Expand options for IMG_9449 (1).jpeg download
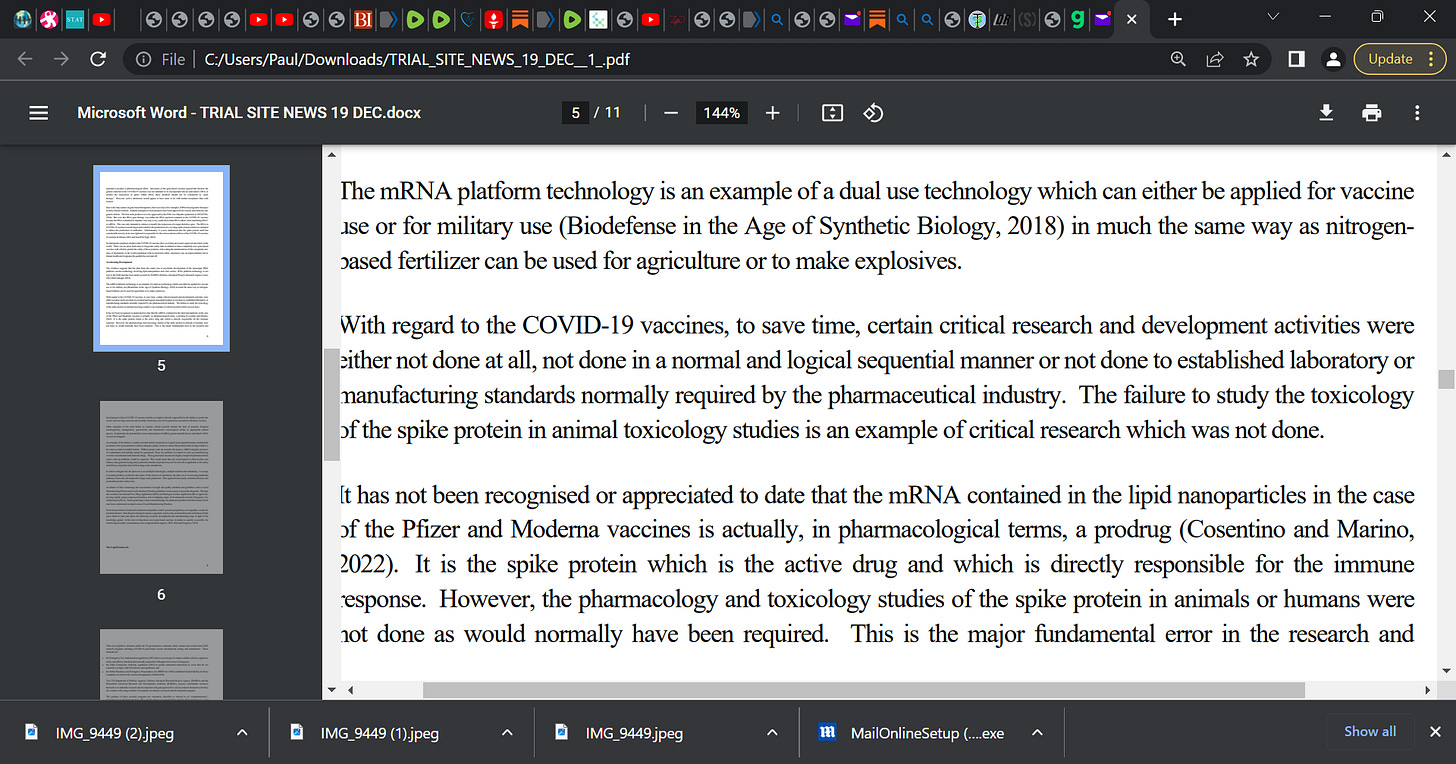Image resolution: width=1456 pixels, height=764 pixels. tap(506, 733)
